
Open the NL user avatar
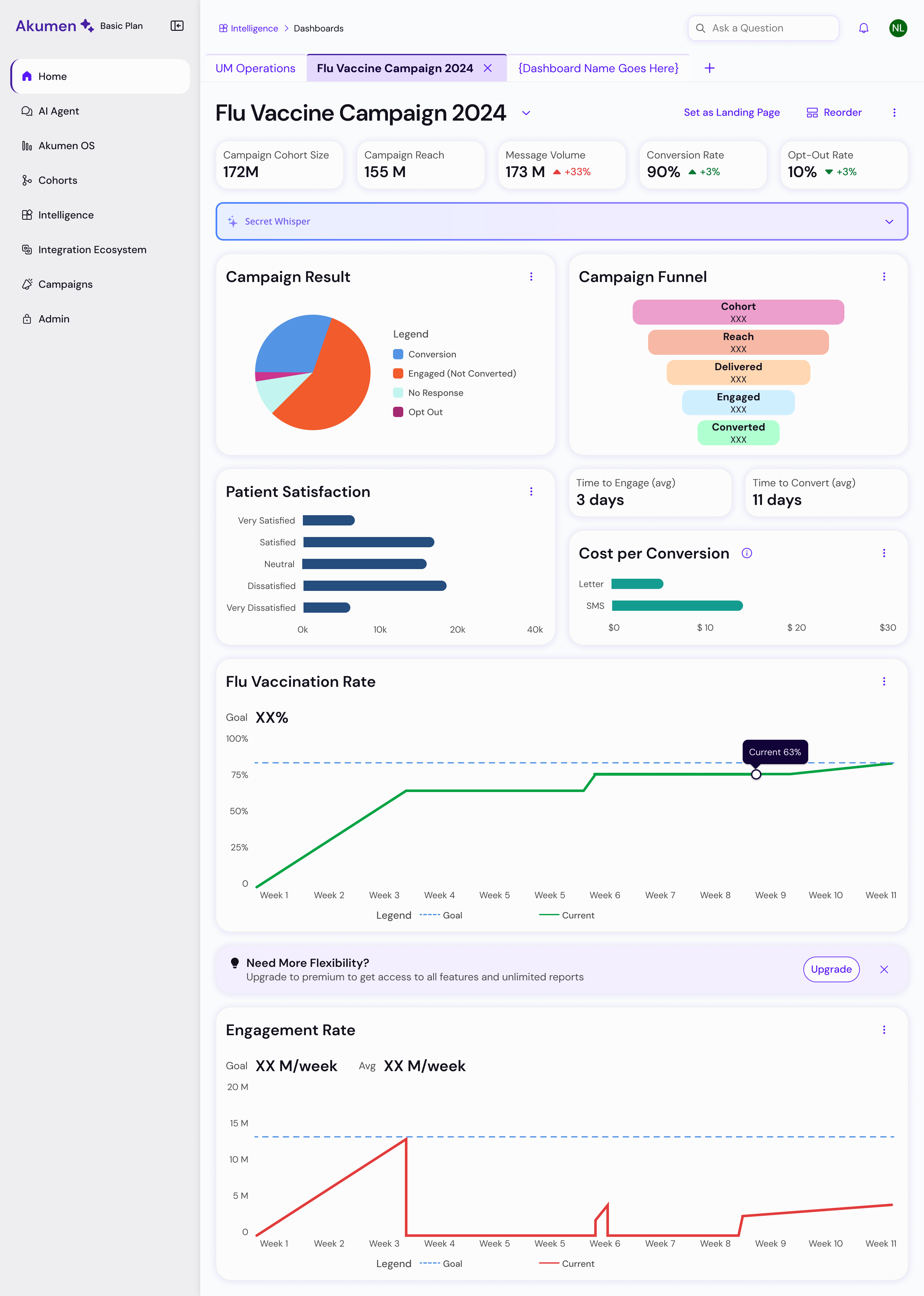[898, 28]
